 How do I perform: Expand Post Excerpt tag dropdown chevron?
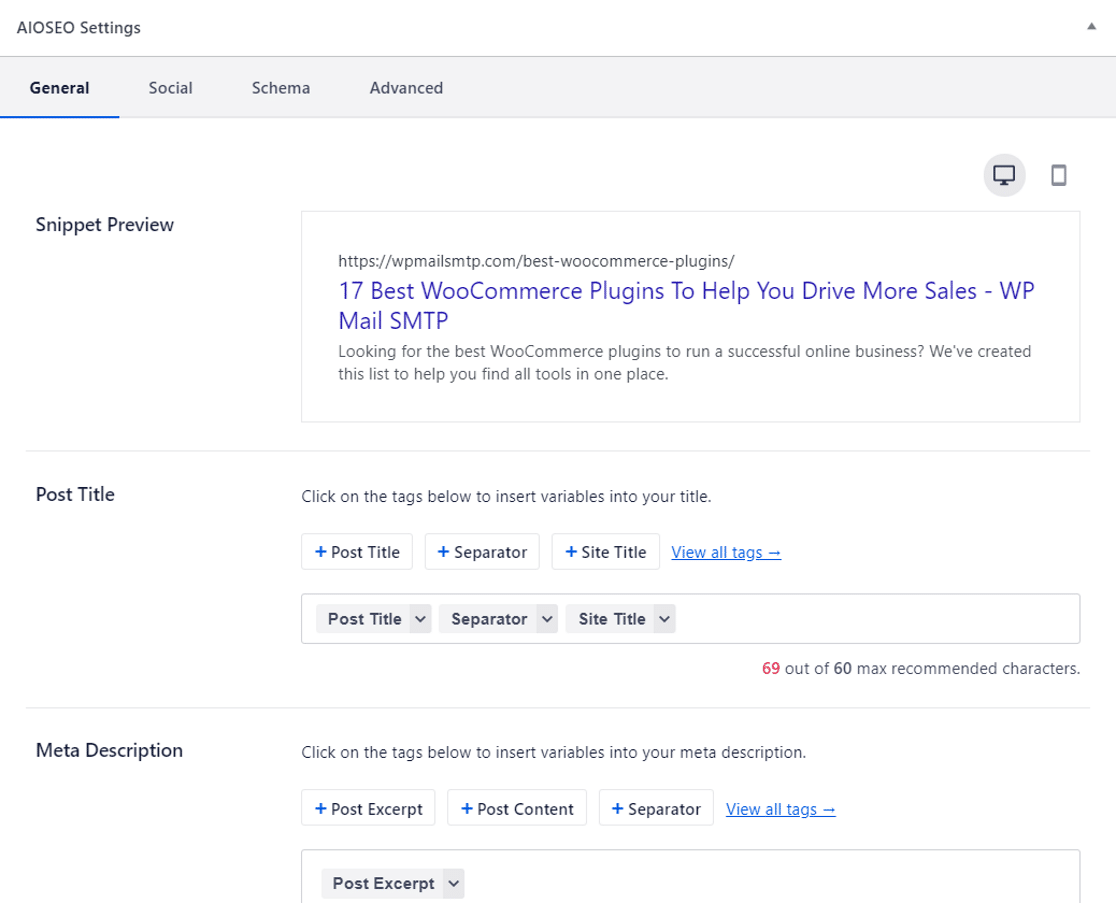[454, 883]
